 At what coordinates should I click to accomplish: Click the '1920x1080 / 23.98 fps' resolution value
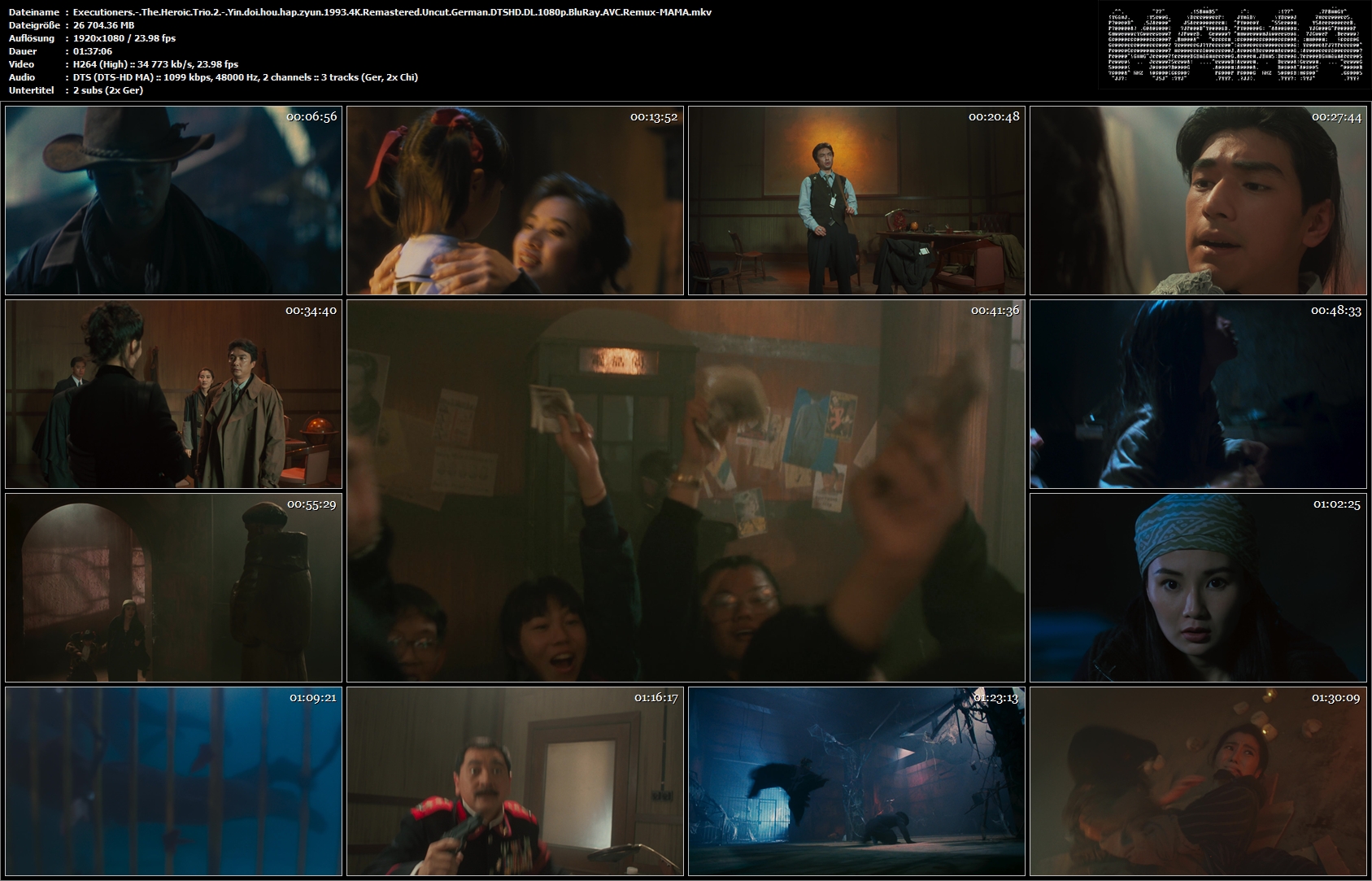coord(124,38)
